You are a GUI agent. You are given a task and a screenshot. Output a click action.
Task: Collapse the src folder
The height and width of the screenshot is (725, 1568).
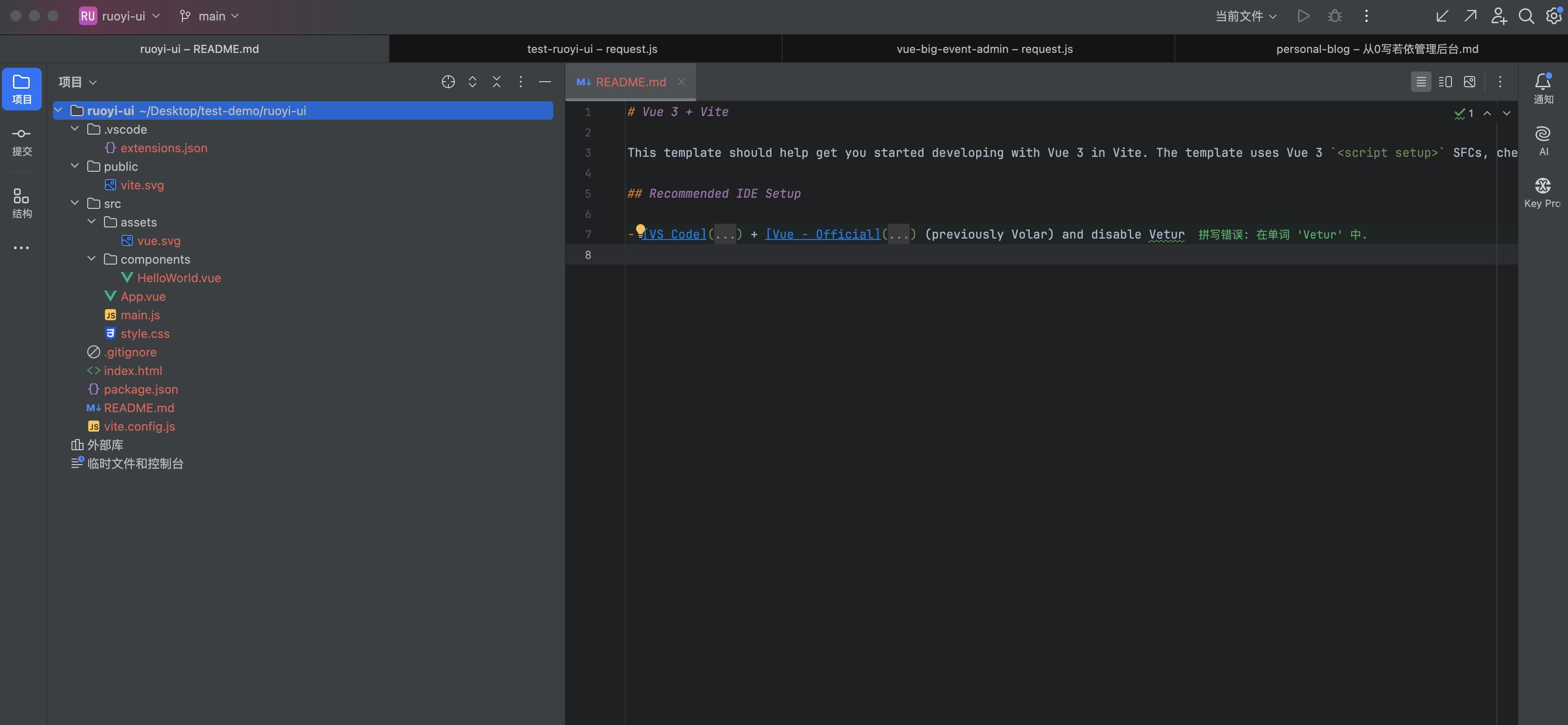(x=75, y=203)
